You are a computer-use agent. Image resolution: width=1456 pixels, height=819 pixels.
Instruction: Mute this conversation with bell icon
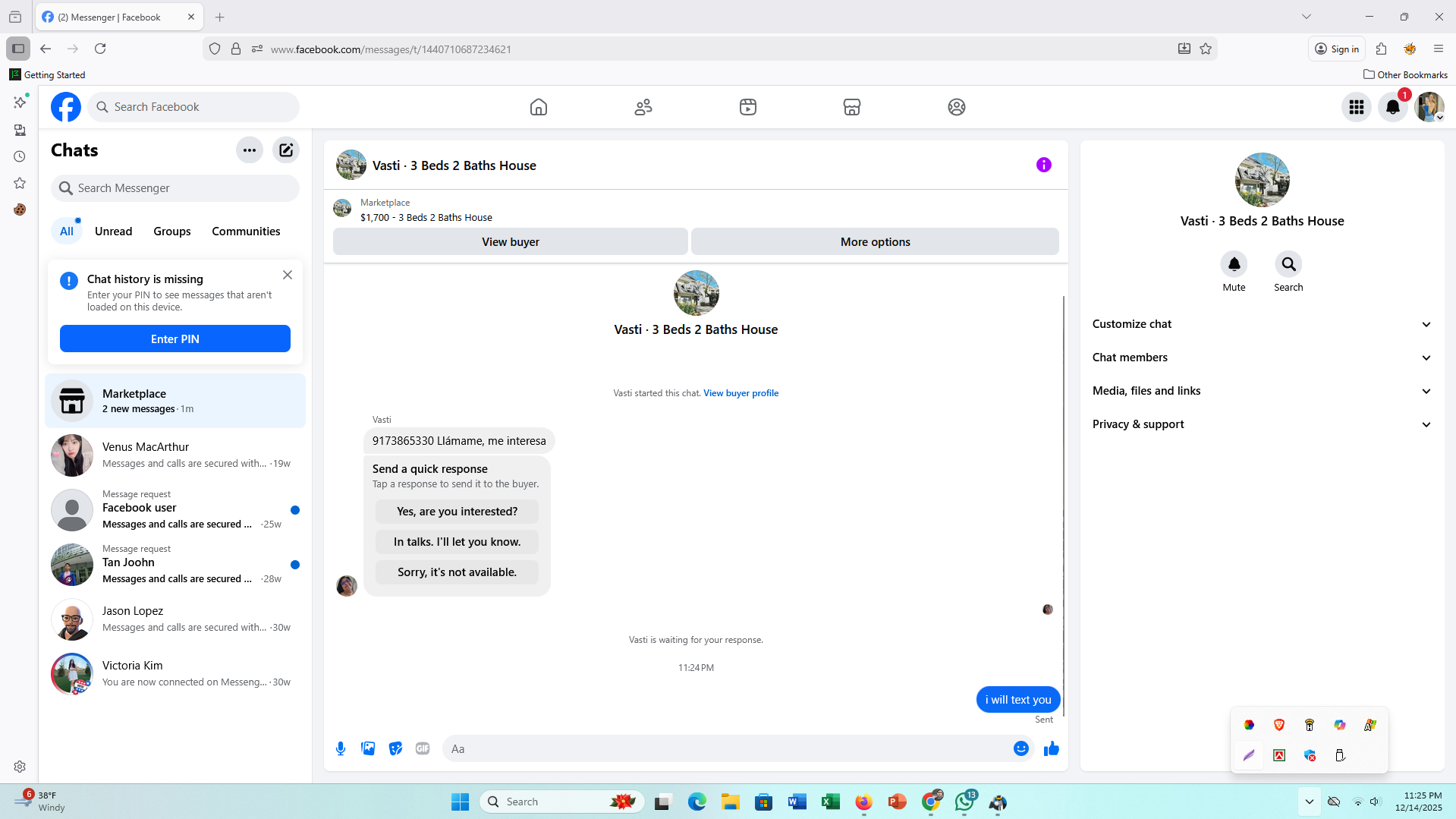click(1234, 264)
